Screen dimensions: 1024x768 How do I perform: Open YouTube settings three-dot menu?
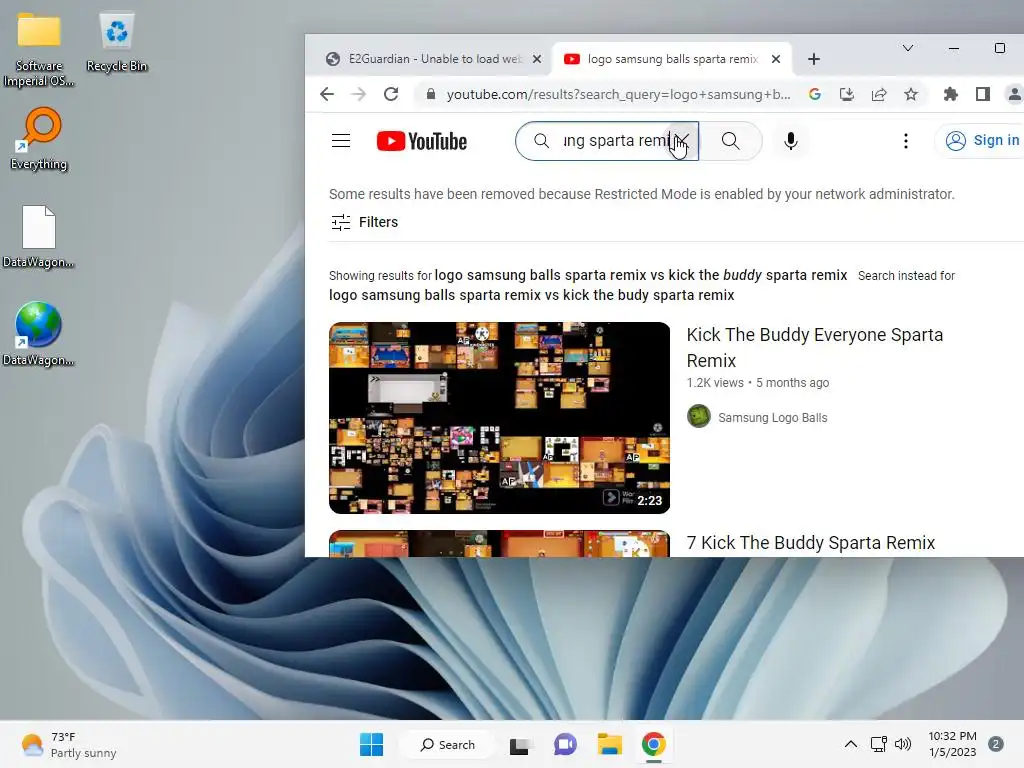click(905, 141)
